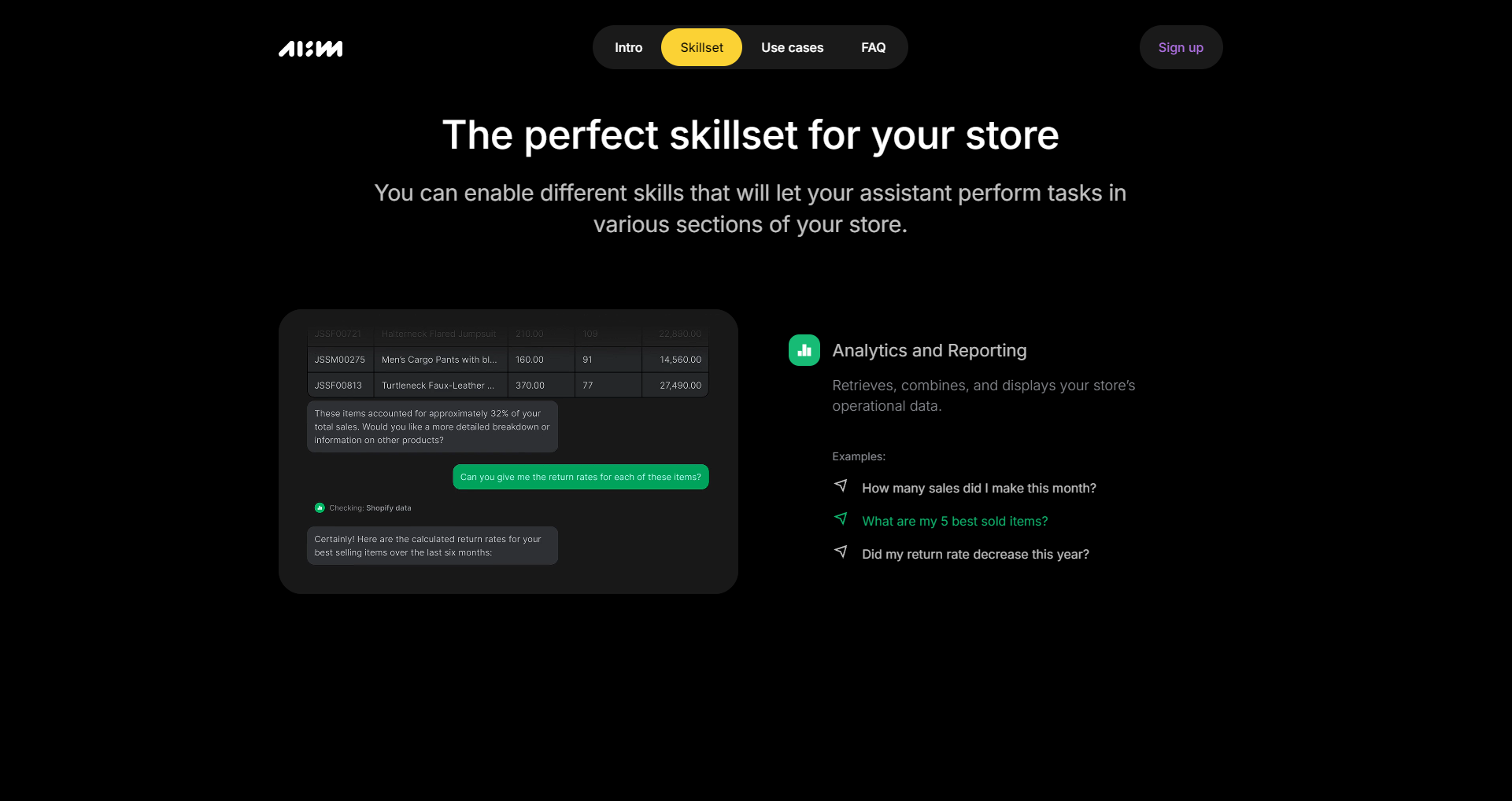The width and height of the screenshot is (1512, 801).
Task: Select example "How many sales did I make this month?"
Action: pos(978,488)
